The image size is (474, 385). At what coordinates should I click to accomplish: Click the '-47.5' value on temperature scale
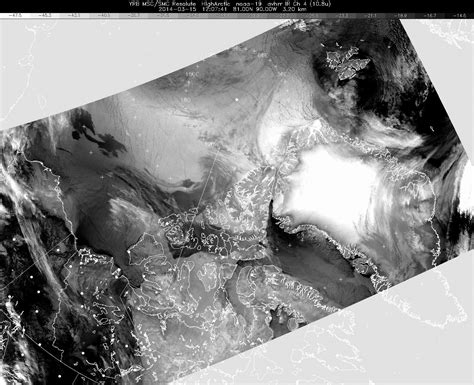tap(16, 15)
